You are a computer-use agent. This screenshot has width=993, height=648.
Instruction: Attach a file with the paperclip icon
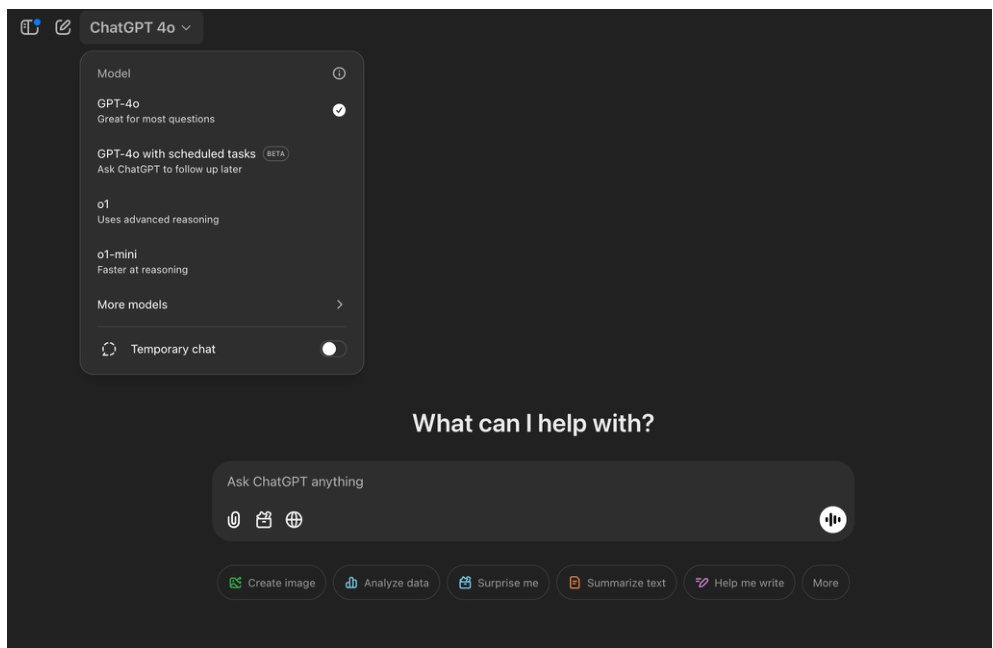tap(234, 520)
